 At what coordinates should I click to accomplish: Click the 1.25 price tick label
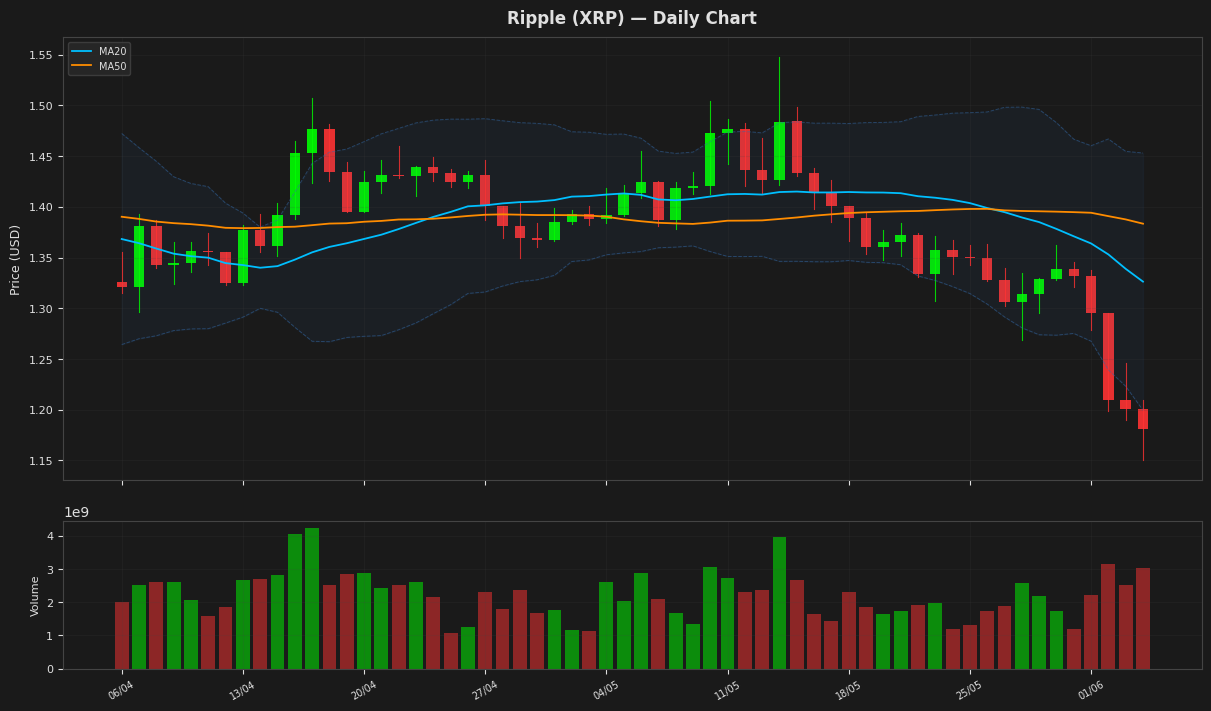click(41, 360)
